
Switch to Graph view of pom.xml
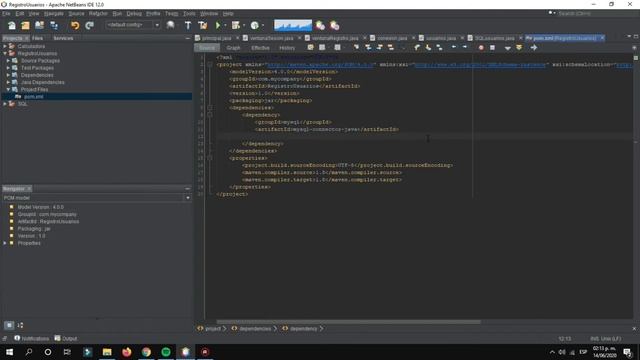233,48
